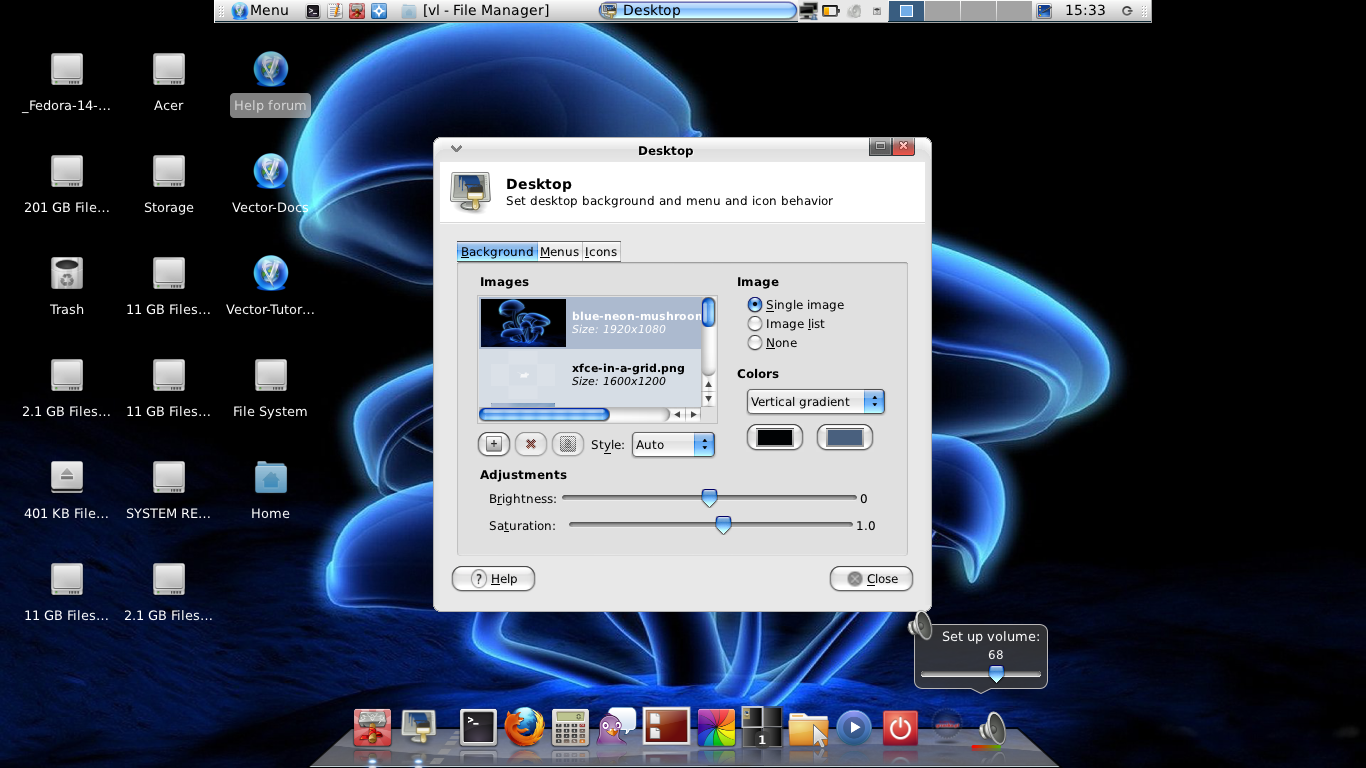Launch Firefox from the dock
This screenshot has height=768, width=1366.
click(525, 727)
